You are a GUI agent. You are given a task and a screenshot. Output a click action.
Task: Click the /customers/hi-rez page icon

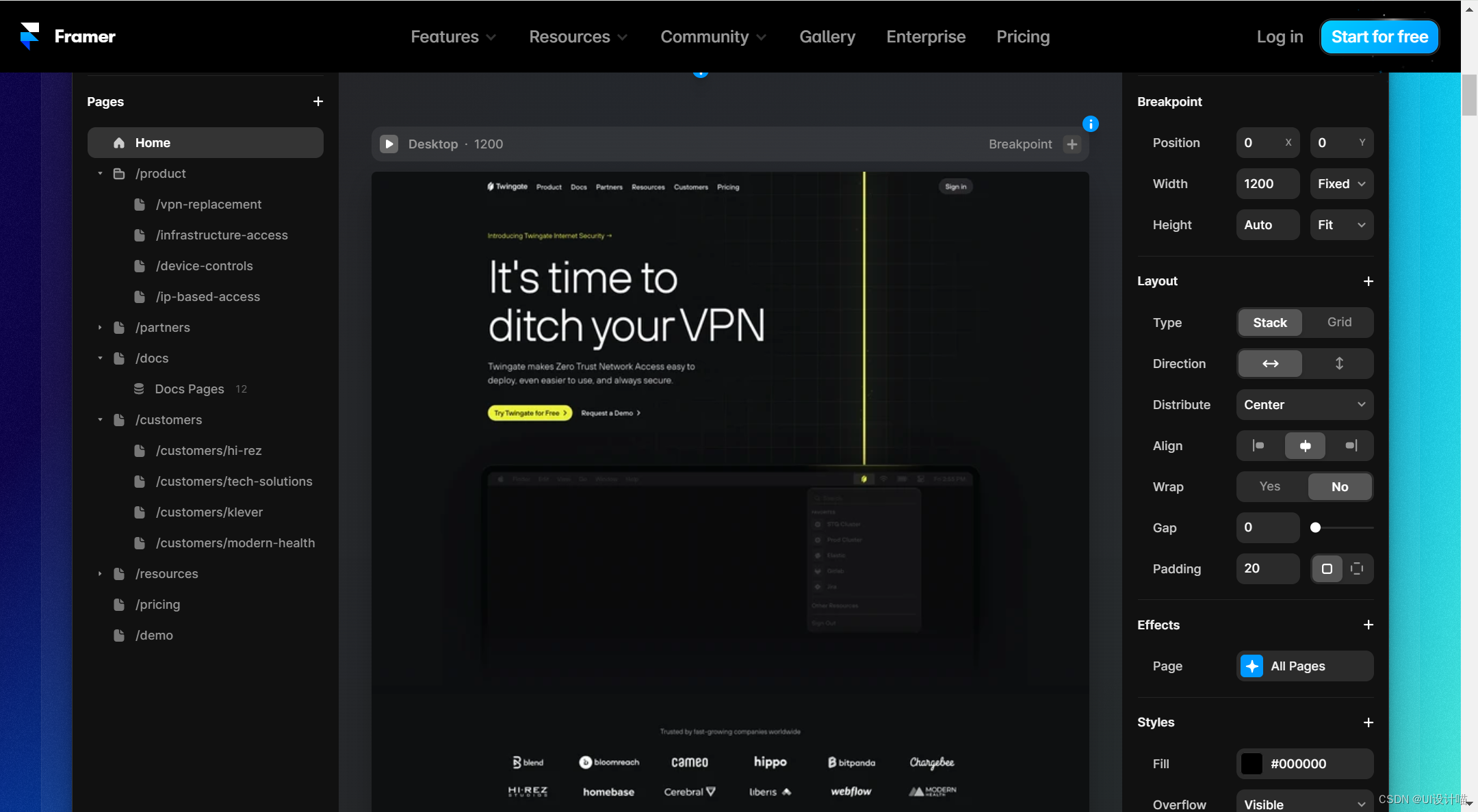coord(140,451)
